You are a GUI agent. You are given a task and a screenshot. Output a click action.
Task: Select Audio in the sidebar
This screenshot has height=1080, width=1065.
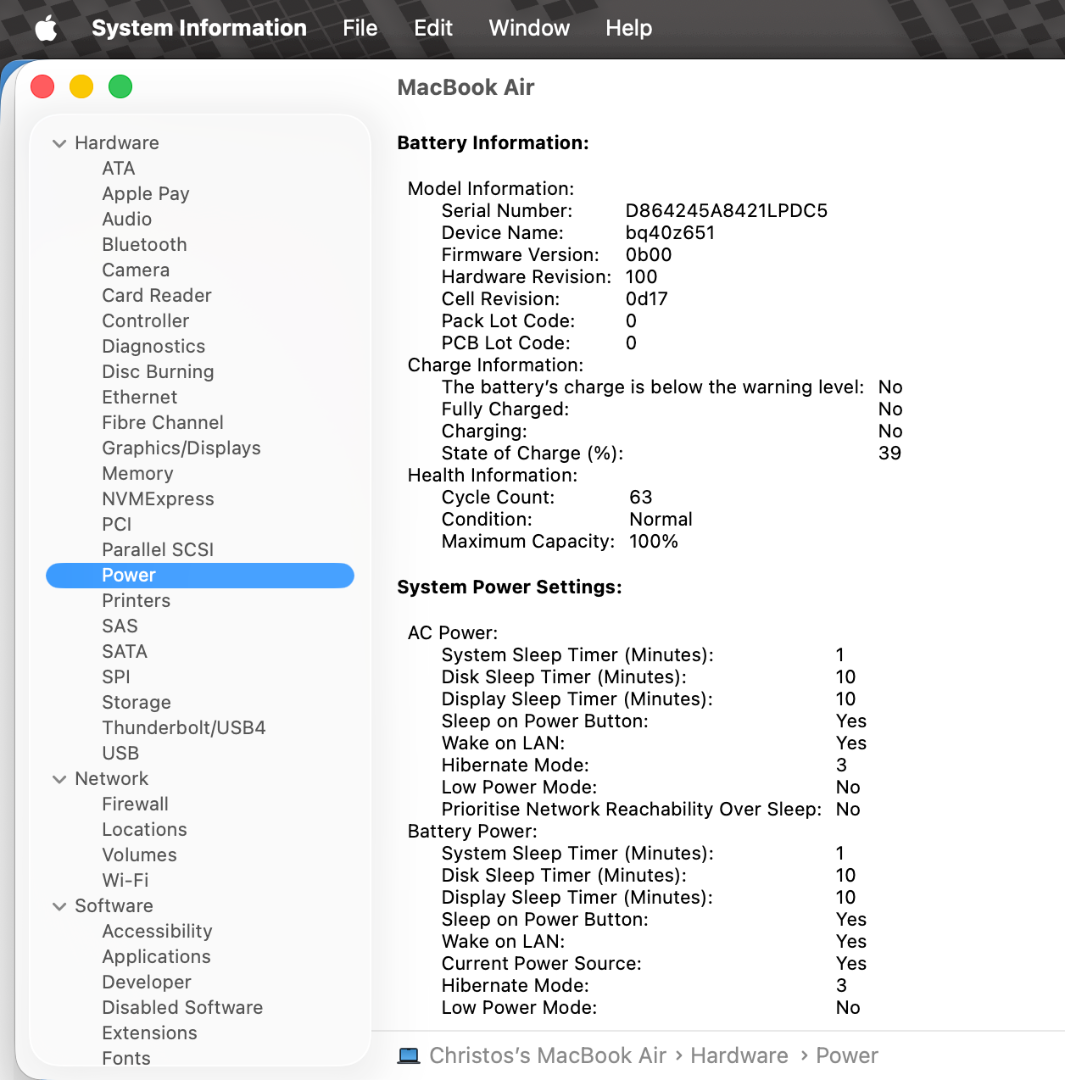click(x=127, y=219)
